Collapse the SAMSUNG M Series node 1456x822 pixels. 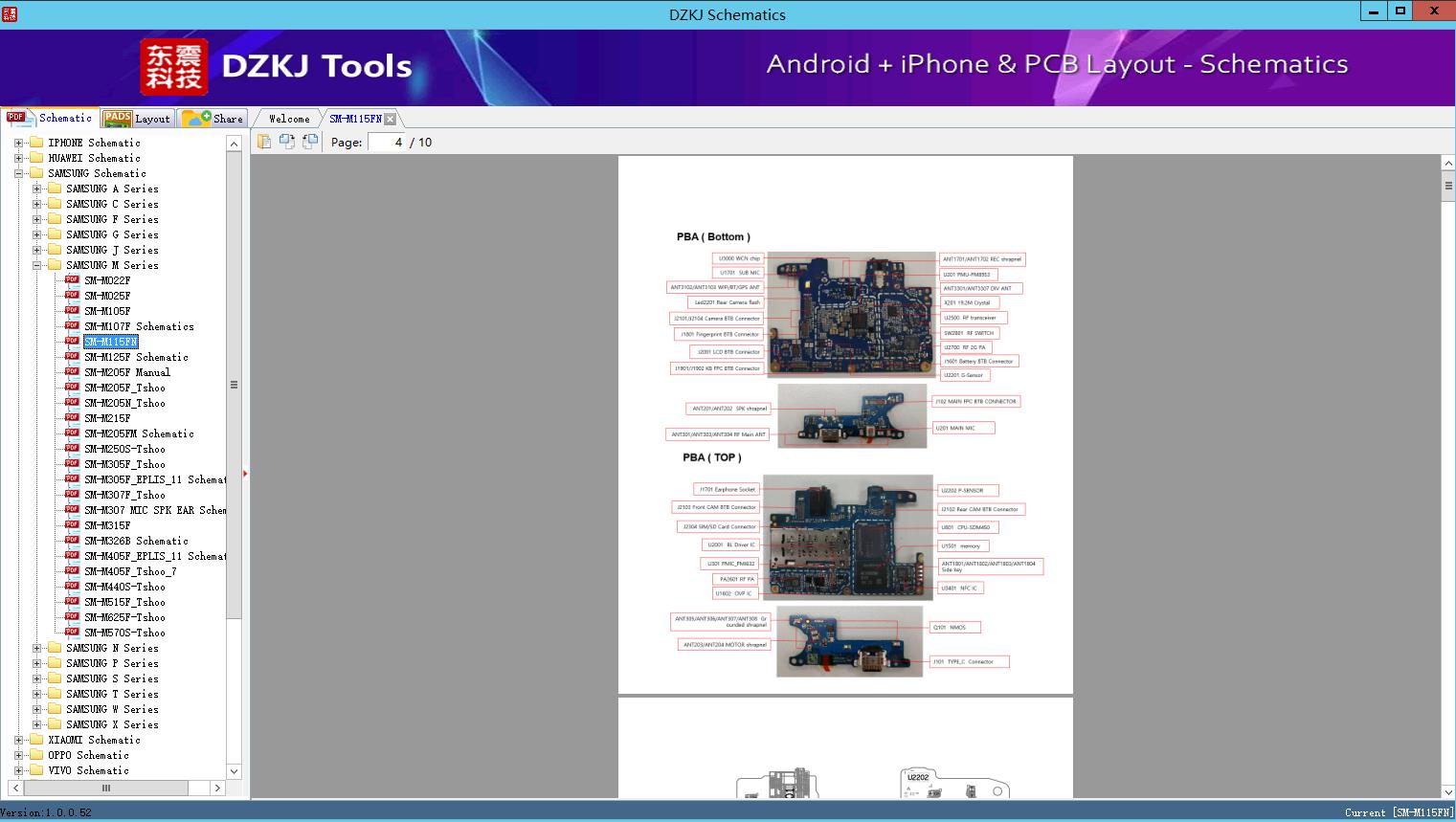[x=36, y=265]
